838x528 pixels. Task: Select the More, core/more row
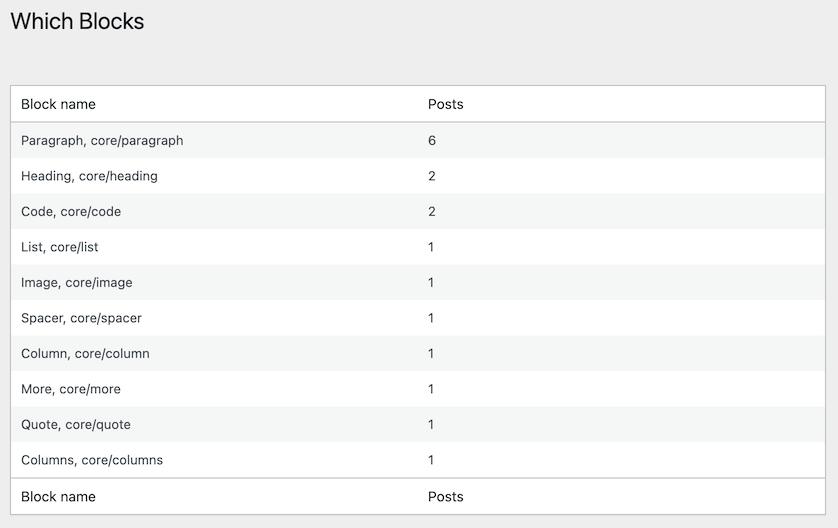[418, 389]
